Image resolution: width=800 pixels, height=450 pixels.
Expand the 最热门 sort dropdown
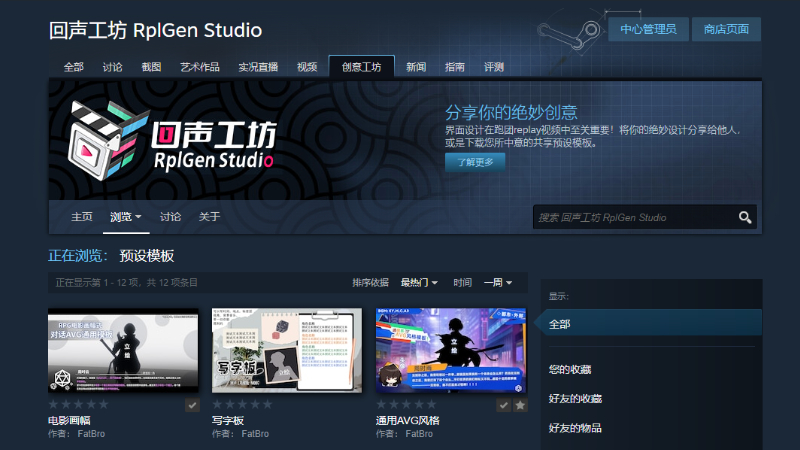coord(419,283)
